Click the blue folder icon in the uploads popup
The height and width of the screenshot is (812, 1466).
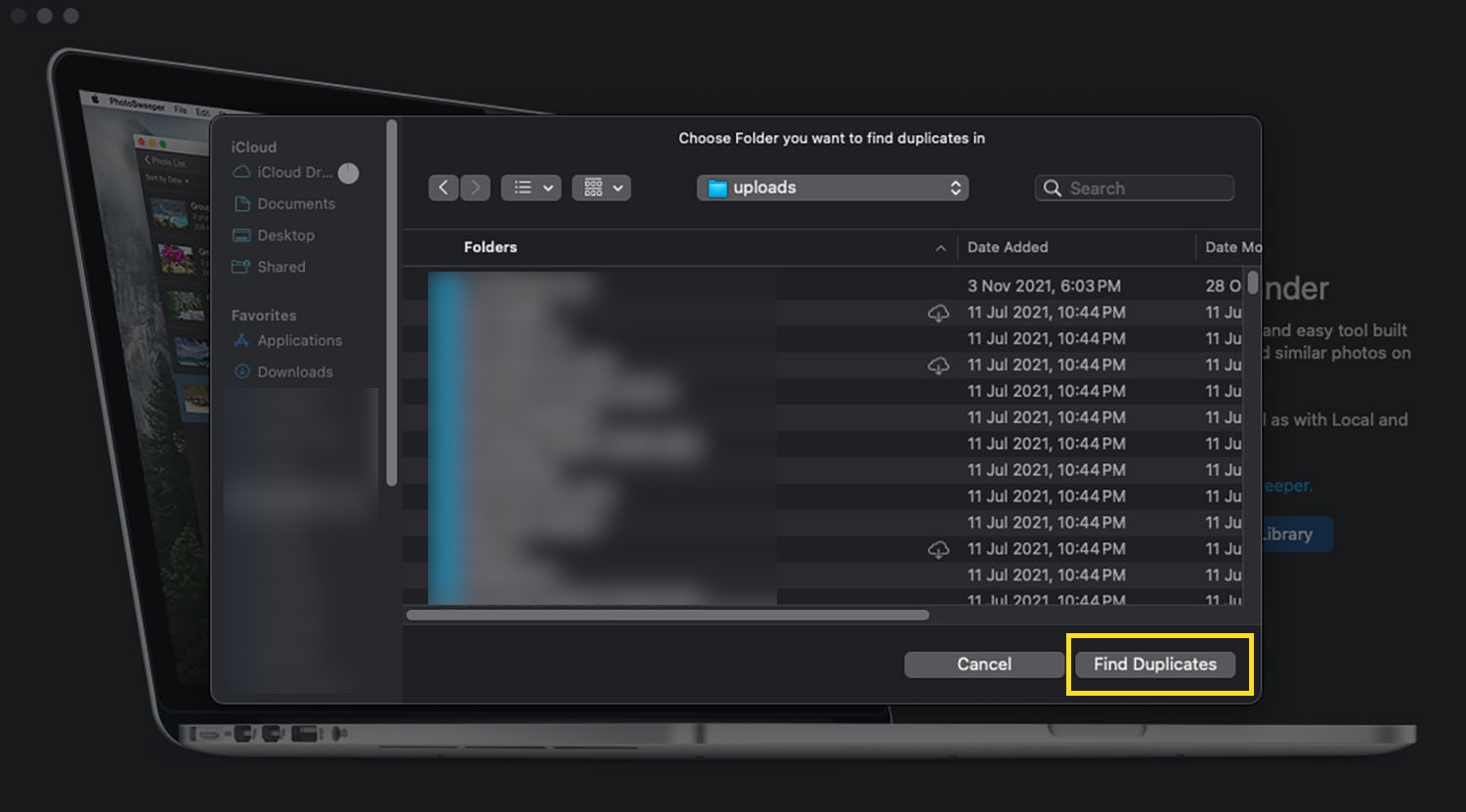coord(717,188)
